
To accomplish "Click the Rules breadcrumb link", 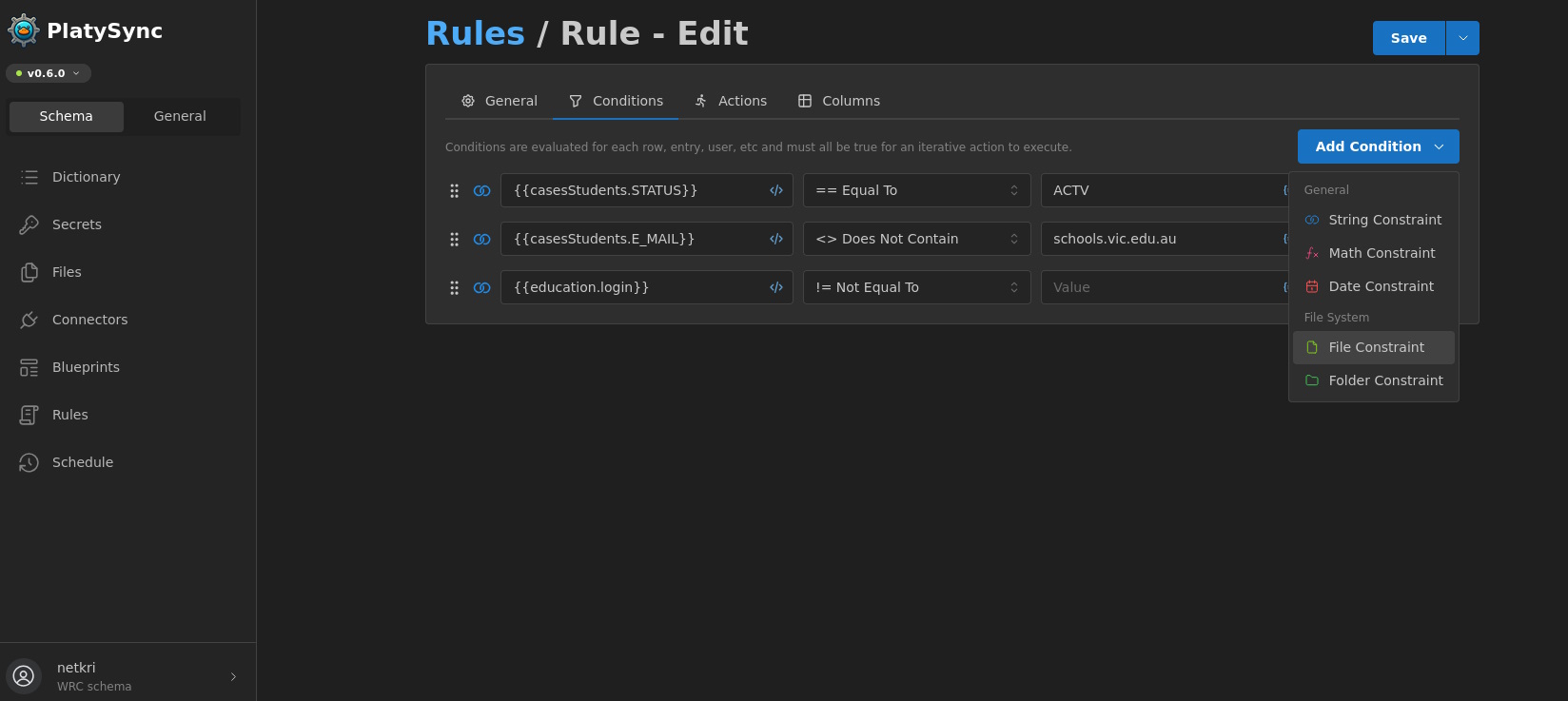I will pos(475,33).
